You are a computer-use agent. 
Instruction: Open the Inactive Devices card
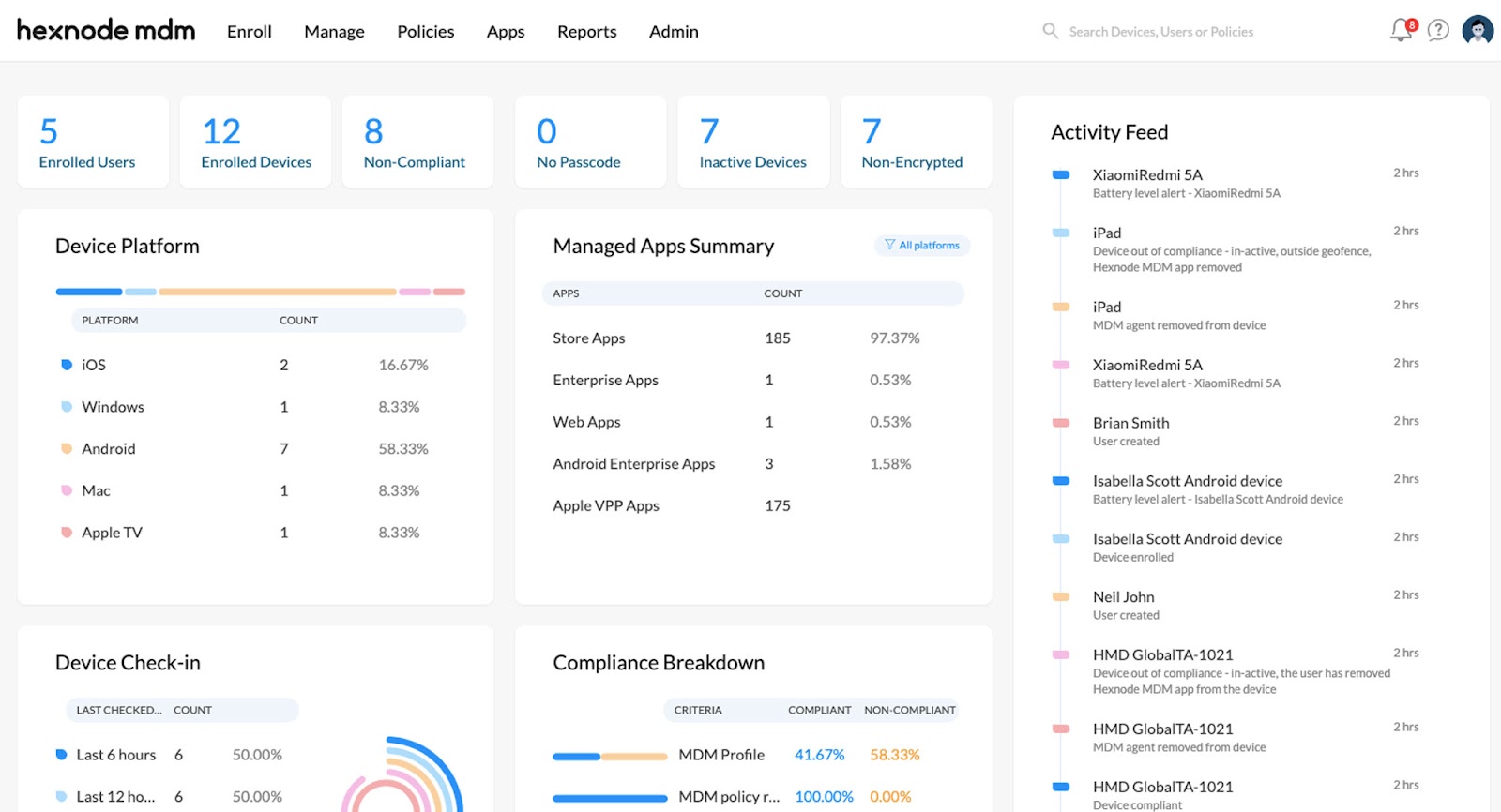[752, 143]
